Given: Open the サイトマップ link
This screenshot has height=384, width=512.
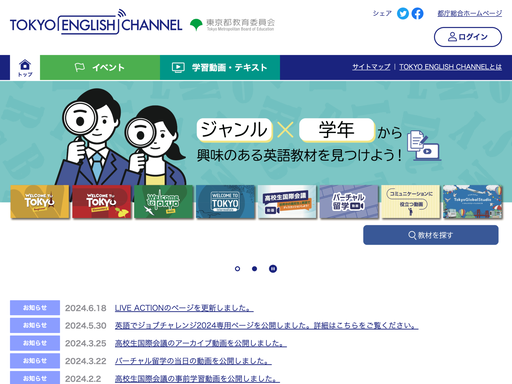Looking at the screenshot, I should (x=371, y=67).
